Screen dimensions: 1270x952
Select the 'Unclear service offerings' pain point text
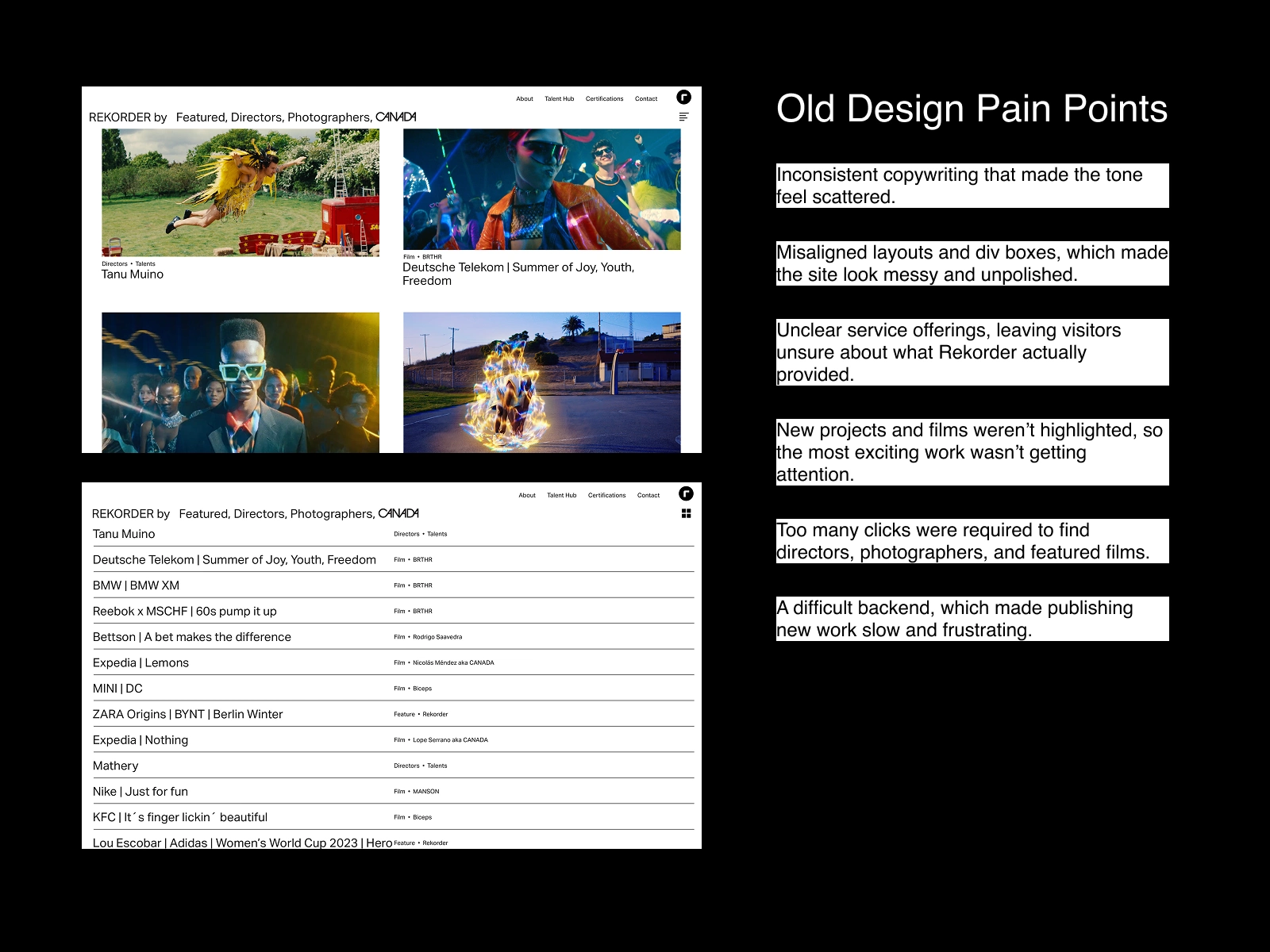972,352
